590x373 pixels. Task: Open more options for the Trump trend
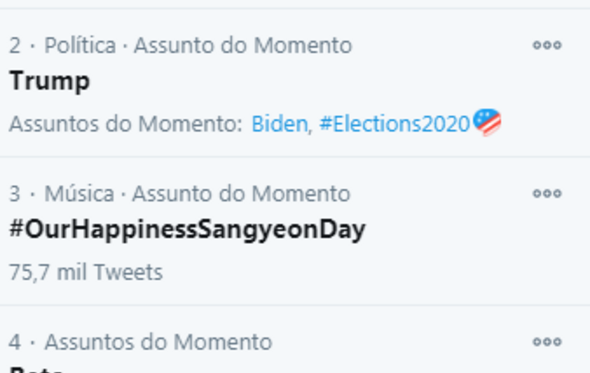[547, 45]
